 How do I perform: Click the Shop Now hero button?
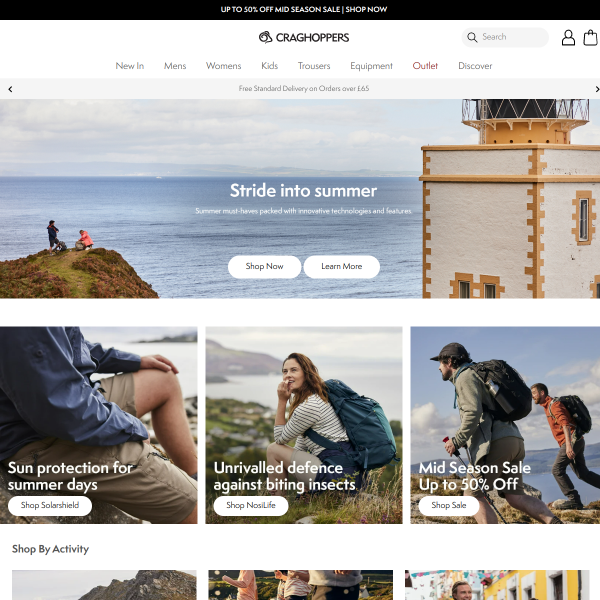(x=264, y=267)
